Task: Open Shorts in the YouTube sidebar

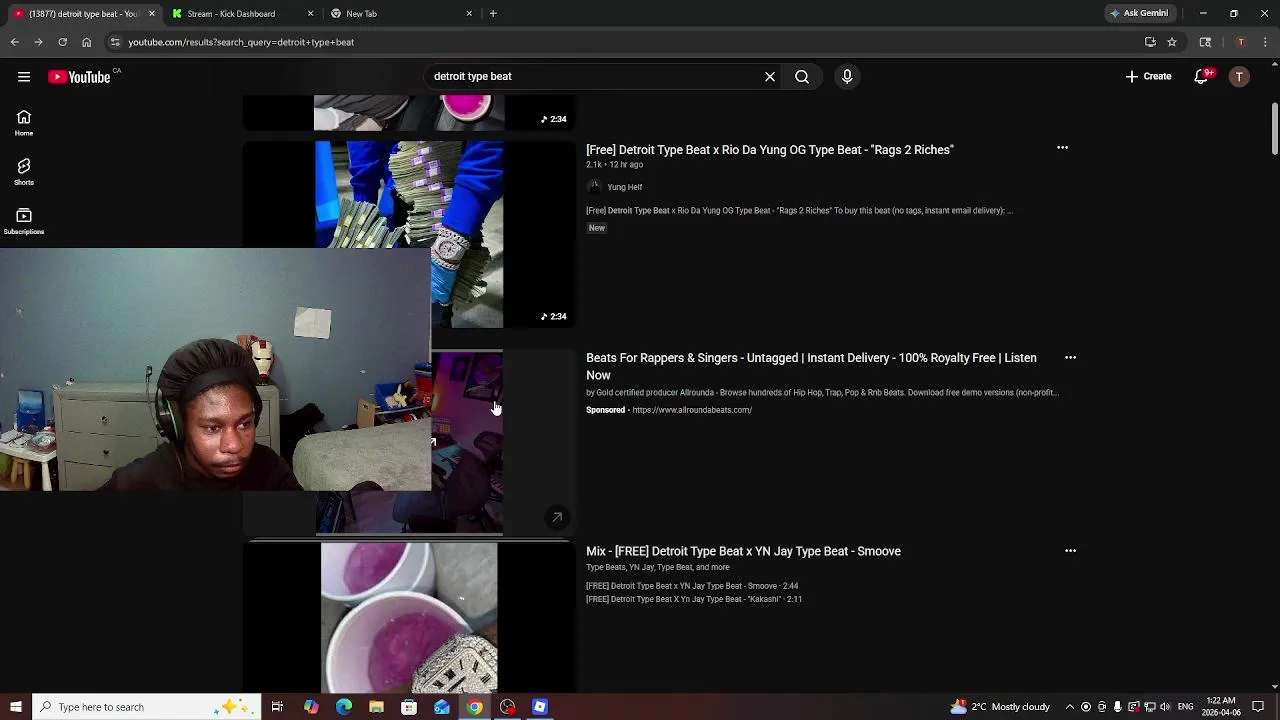Action: (x=24, y=172)
